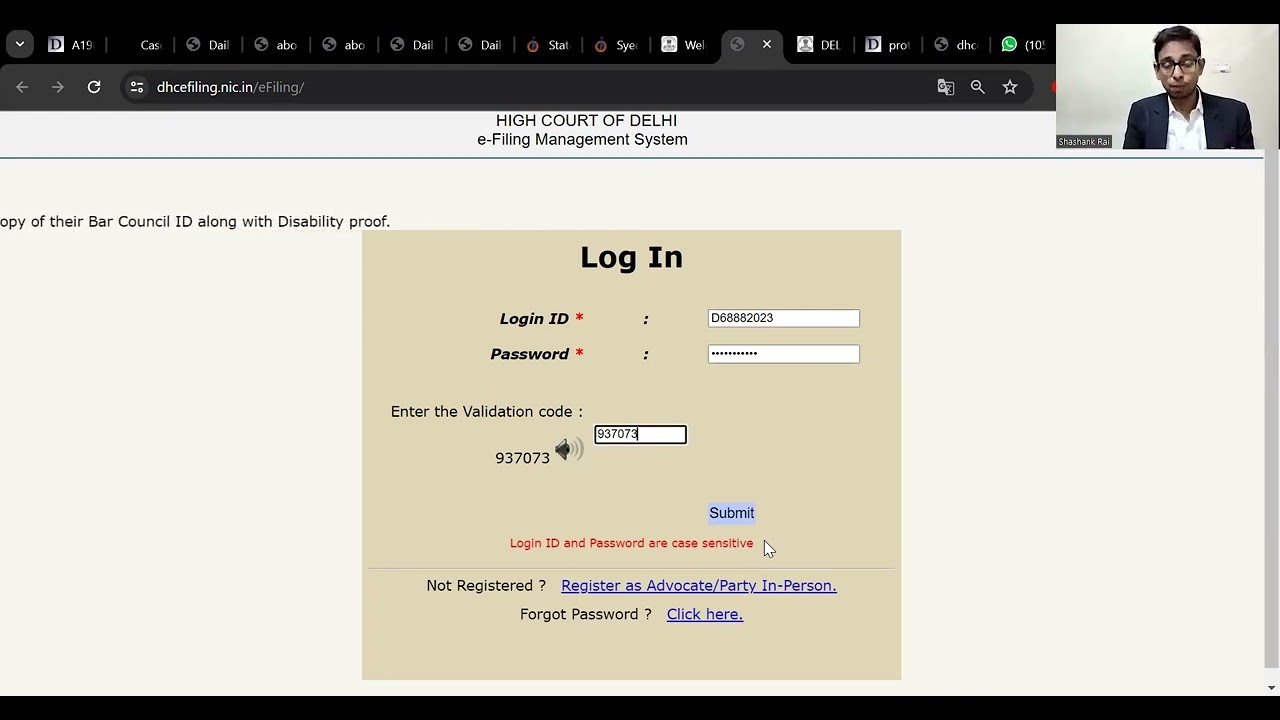Click the 'Log In' heading
This screenshot has height=720, width=1280.
point(631,257)
